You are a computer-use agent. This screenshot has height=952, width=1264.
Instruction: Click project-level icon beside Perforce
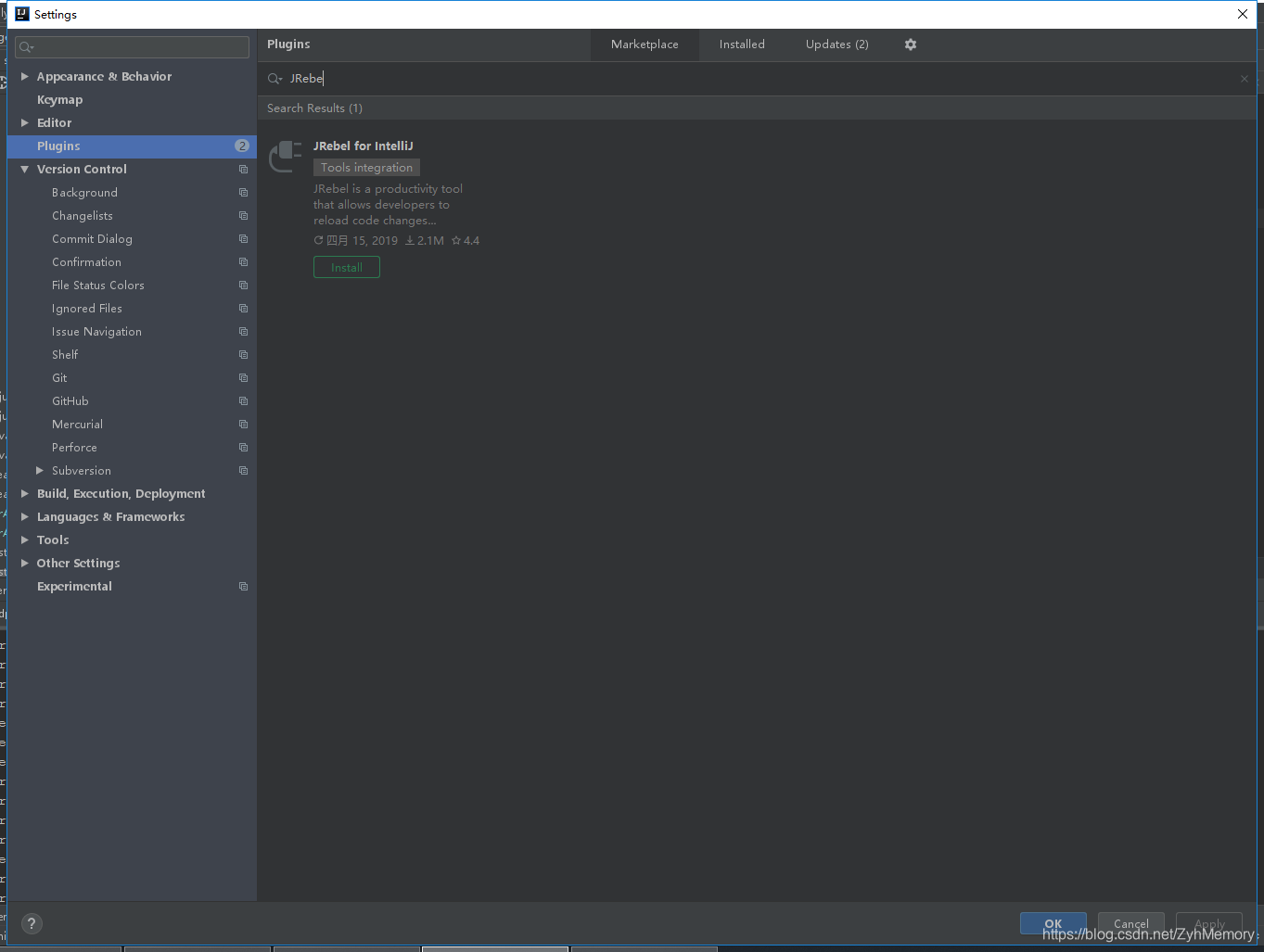tap(243, 448)
